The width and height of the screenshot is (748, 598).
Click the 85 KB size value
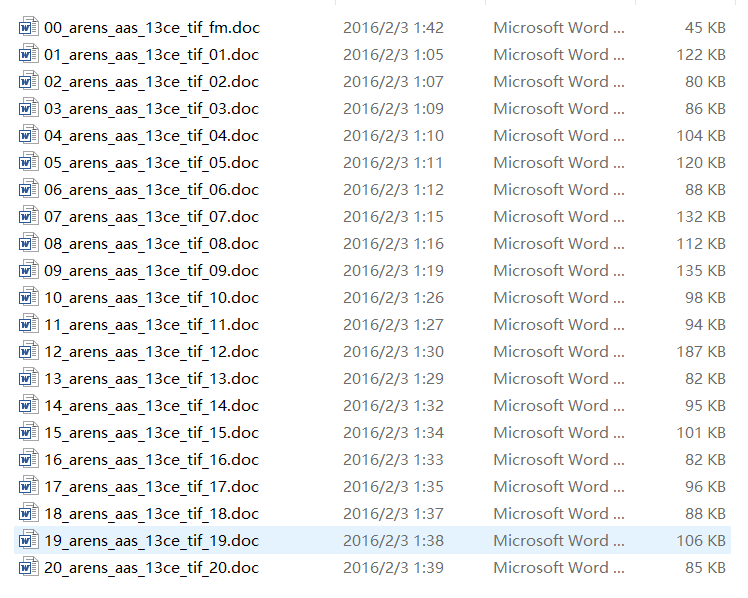(x=705, y=567)
